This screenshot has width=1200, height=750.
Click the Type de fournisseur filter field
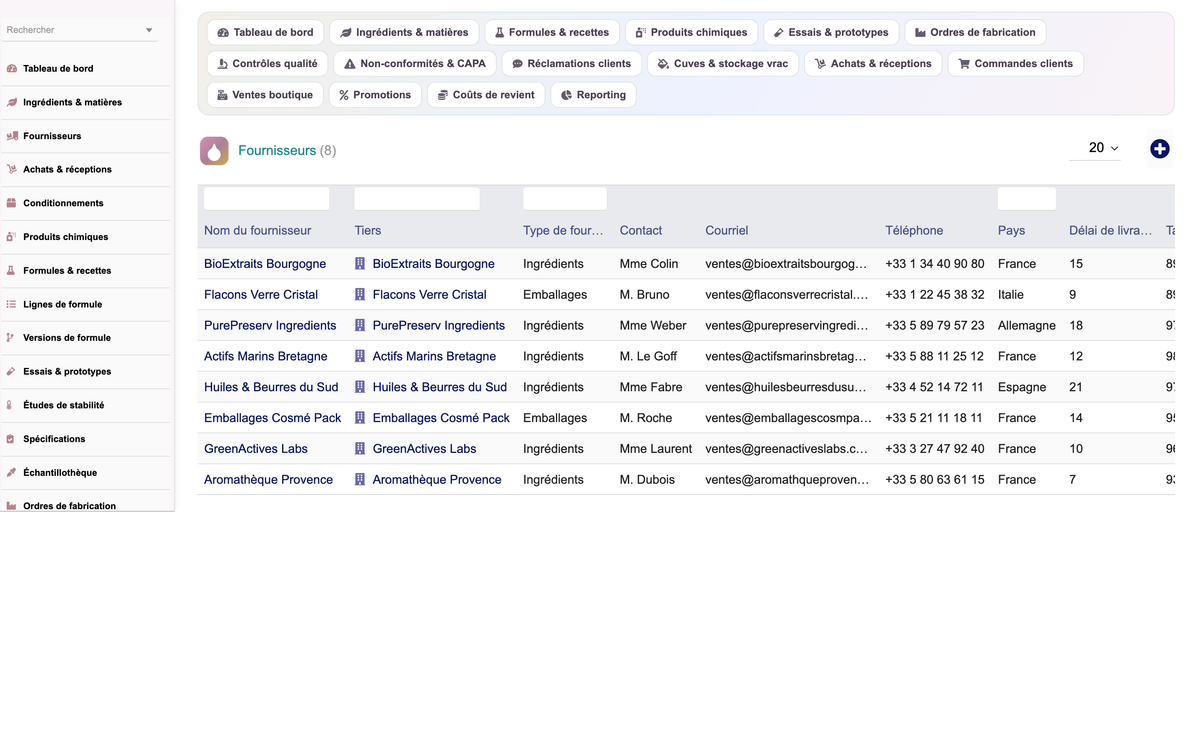(x=565, y=198)
